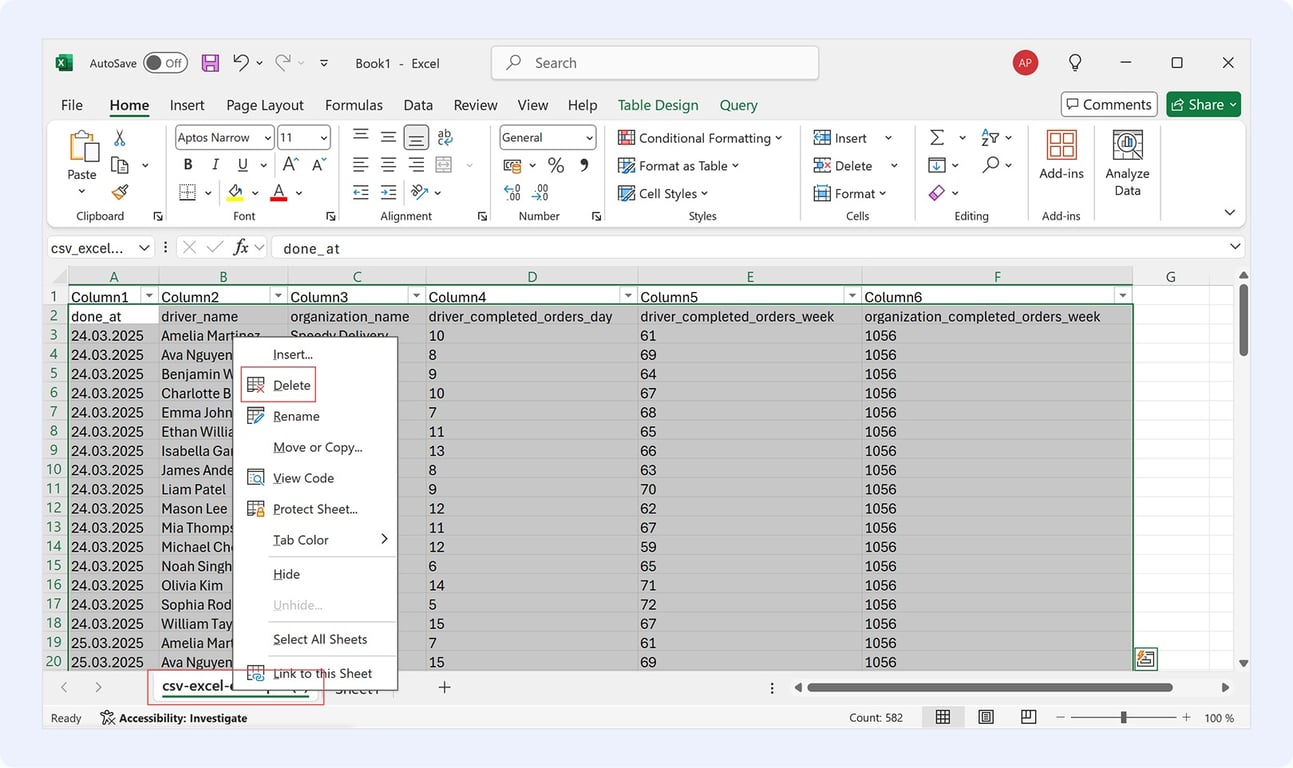This screenshot has height=768, width=1293.
Task: Select Normal view in status bar
Action: pos(942,717)
